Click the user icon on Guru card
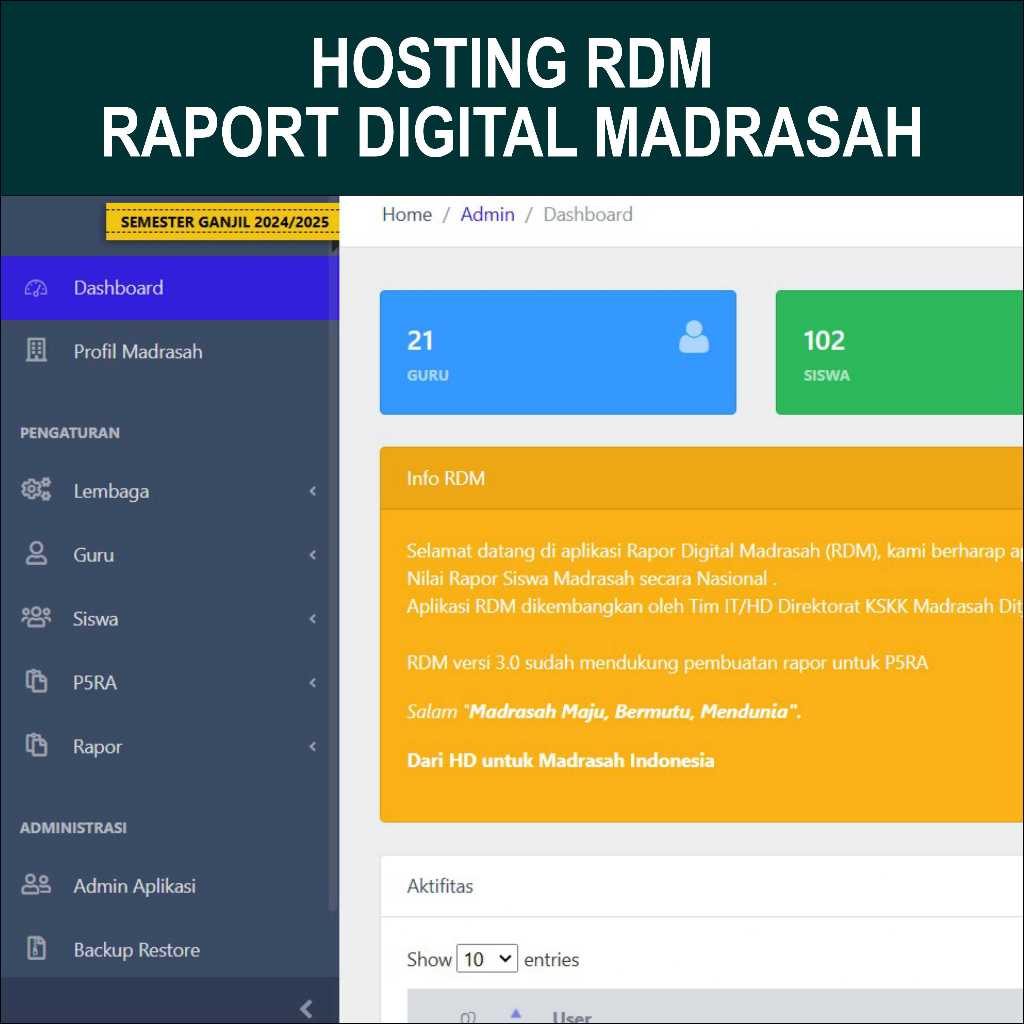Viewport: 1024px width, 1024px height. click(x=693, y=338)
